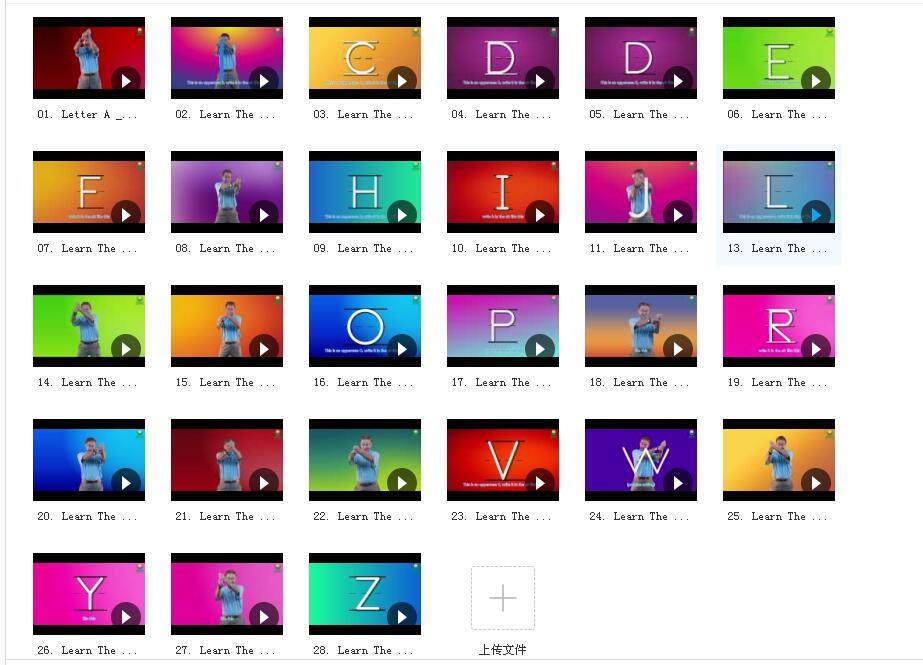923x665 pixels.
Task: Select file name '27. Learn The ...'
Action: [x=225, y=650]
